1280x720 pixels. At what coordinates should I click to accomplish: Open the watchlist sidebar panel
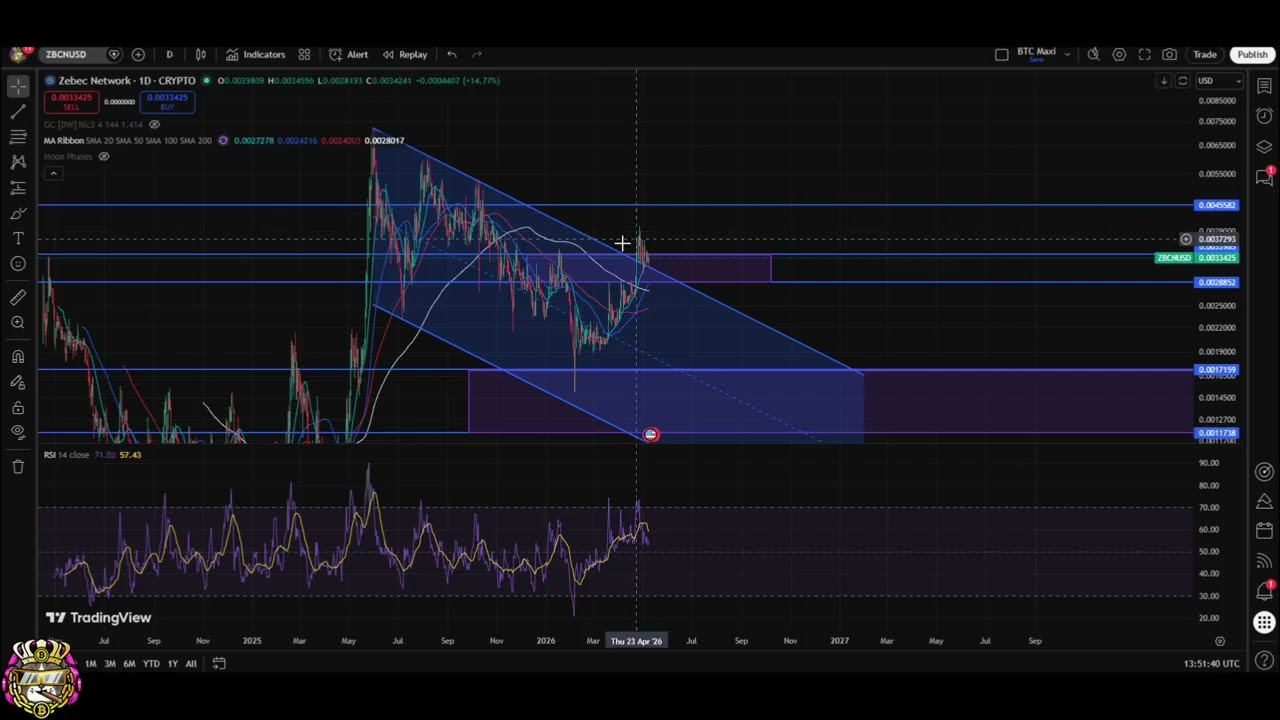coord(1264,86)
